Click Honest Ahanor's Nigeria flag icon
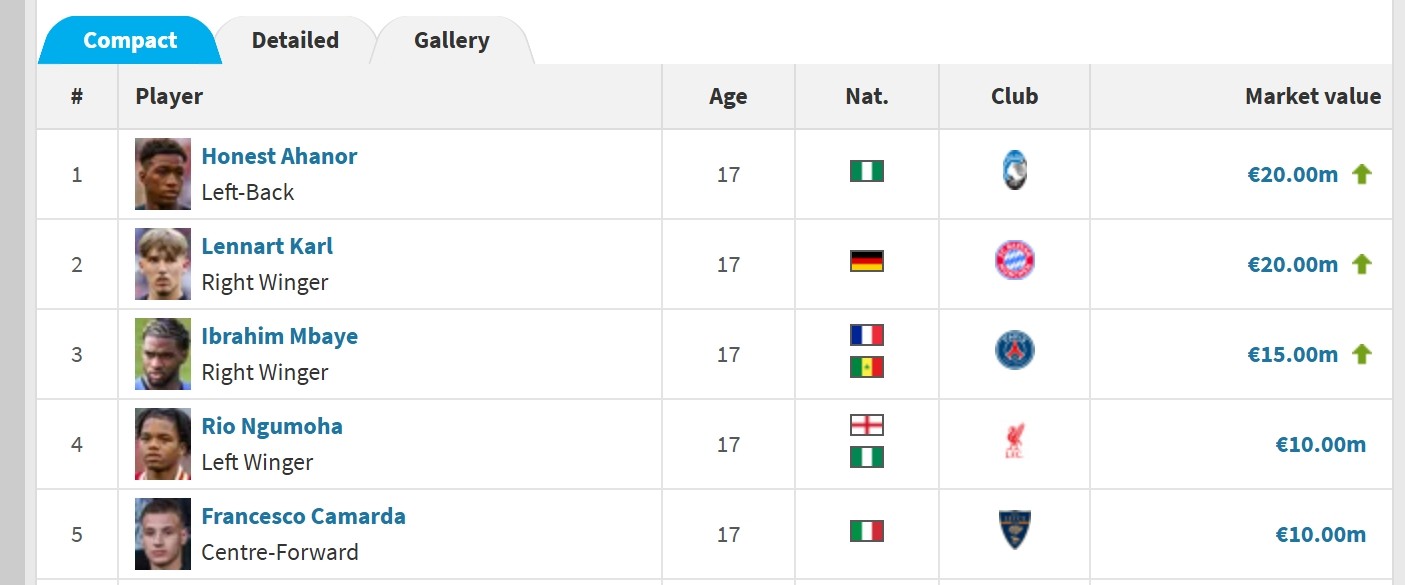Image resolution: width=1405 pixels, height=585 pixels. point(866,171)
